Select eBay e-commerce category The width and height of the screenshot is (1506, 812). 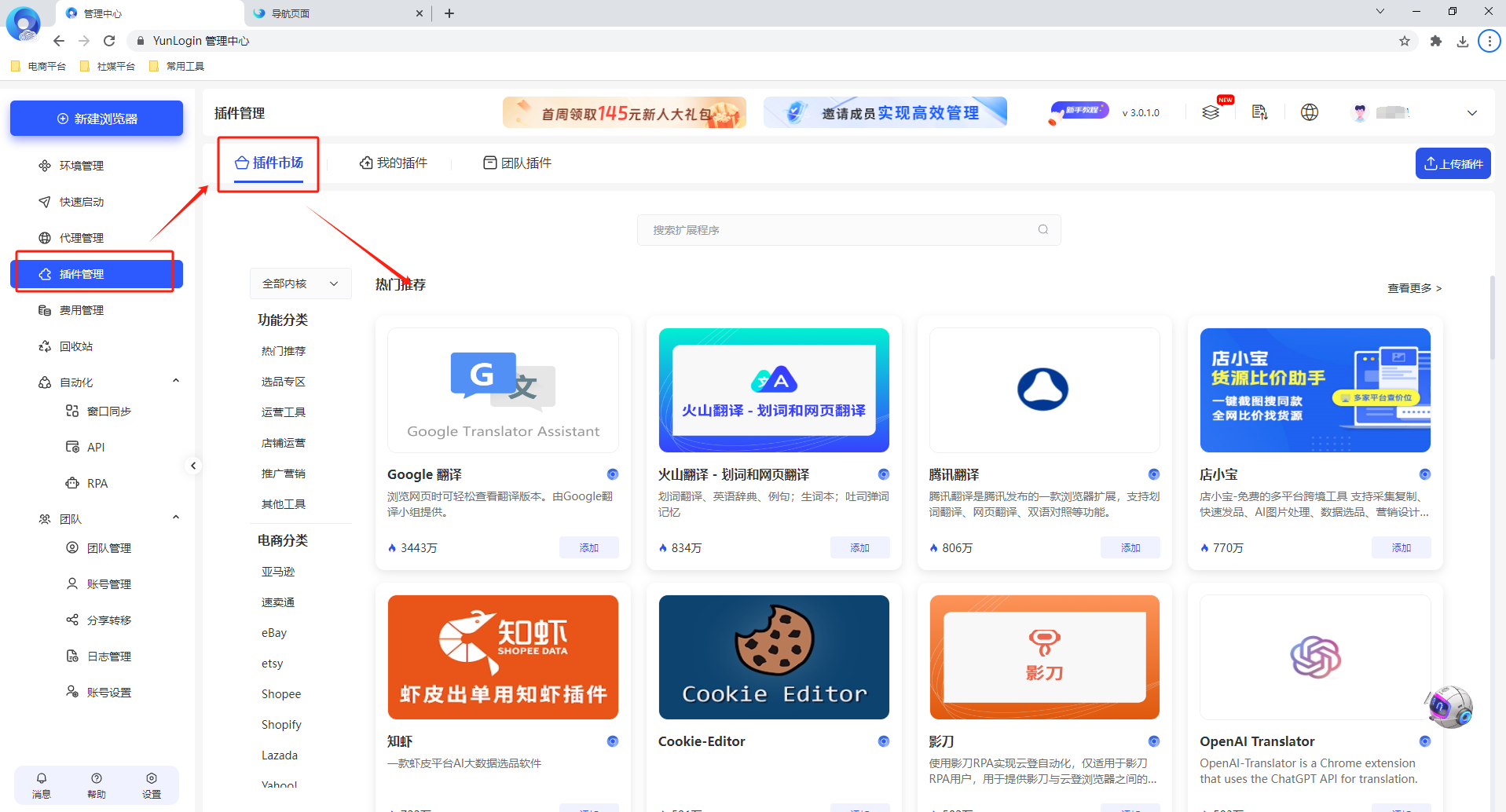tap(274, 633)
